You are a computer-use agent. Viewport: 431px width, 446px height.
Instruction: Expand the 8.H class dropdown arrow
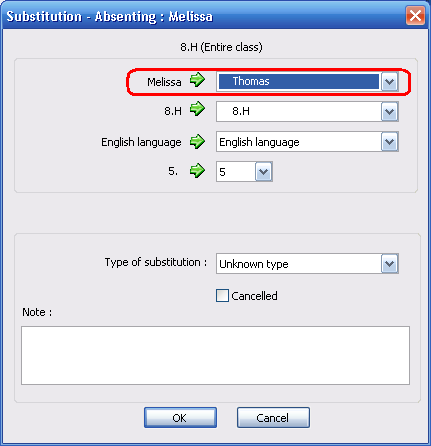pyautogui.click(x=389, y=112)
